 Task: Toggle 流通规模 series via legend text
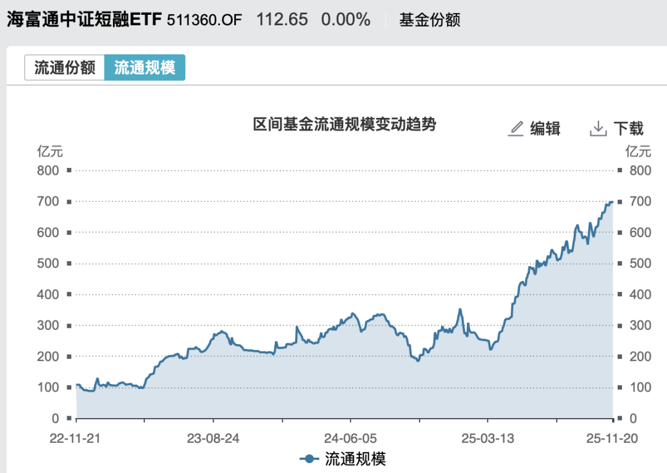(x=348, y=459)
